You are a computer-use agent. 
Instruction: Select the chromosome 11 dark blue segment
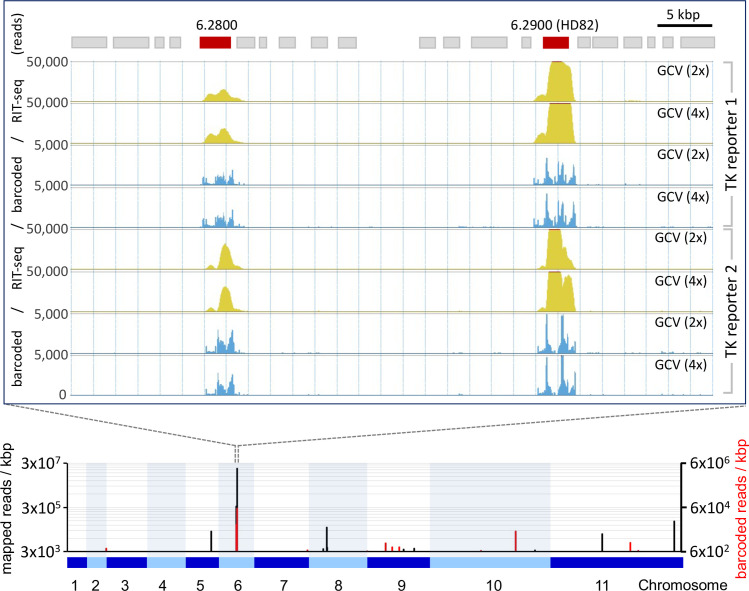click(616, 562)
